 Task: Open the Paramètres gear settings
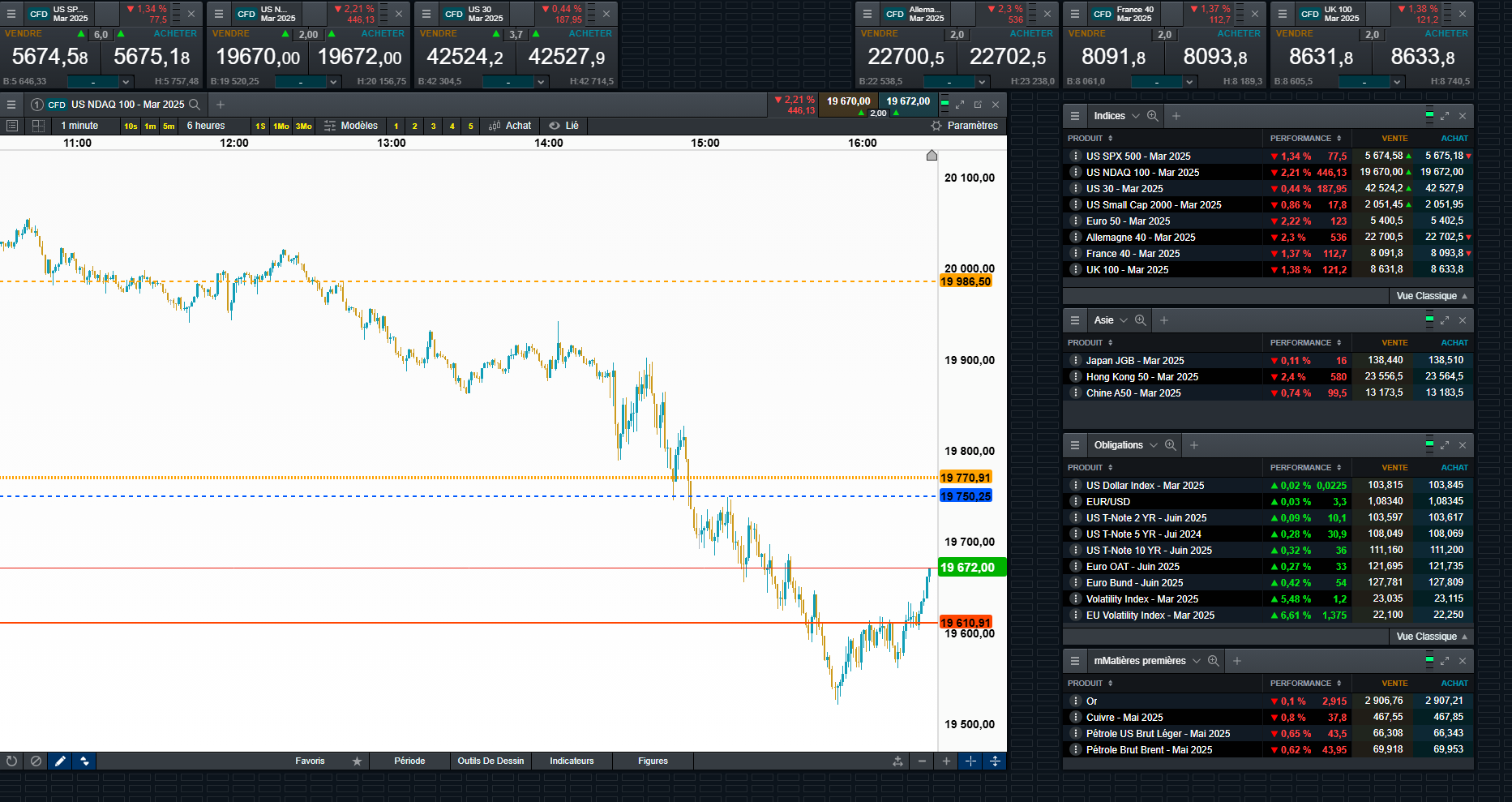coord(964,126)
